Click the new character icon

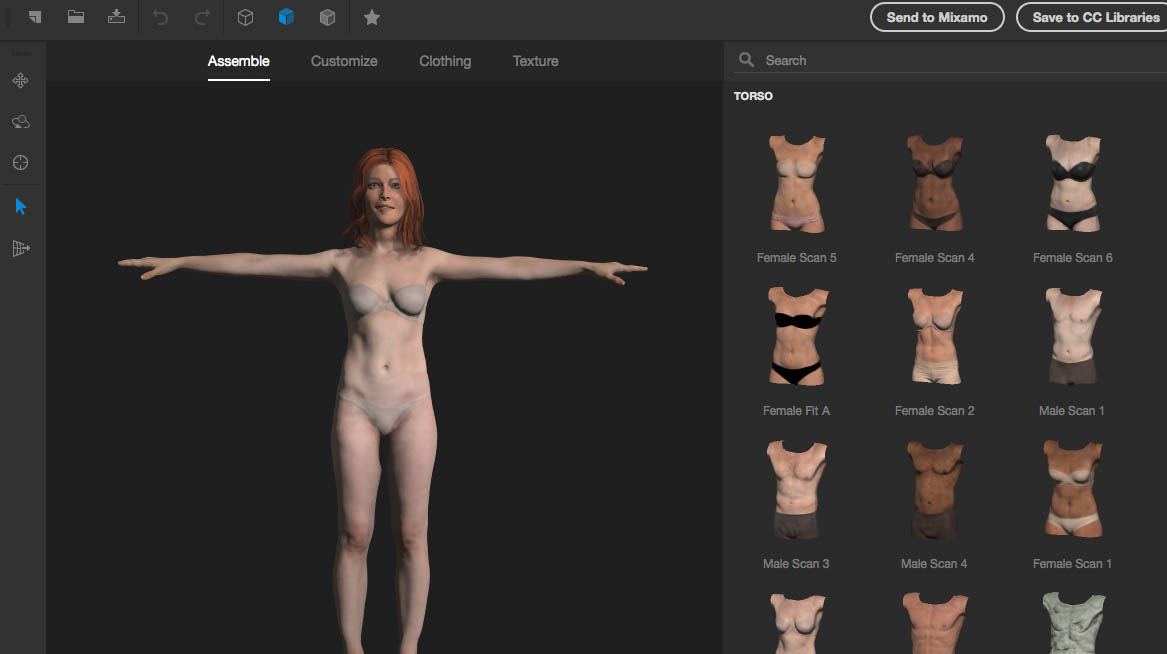tap(34, 16)
